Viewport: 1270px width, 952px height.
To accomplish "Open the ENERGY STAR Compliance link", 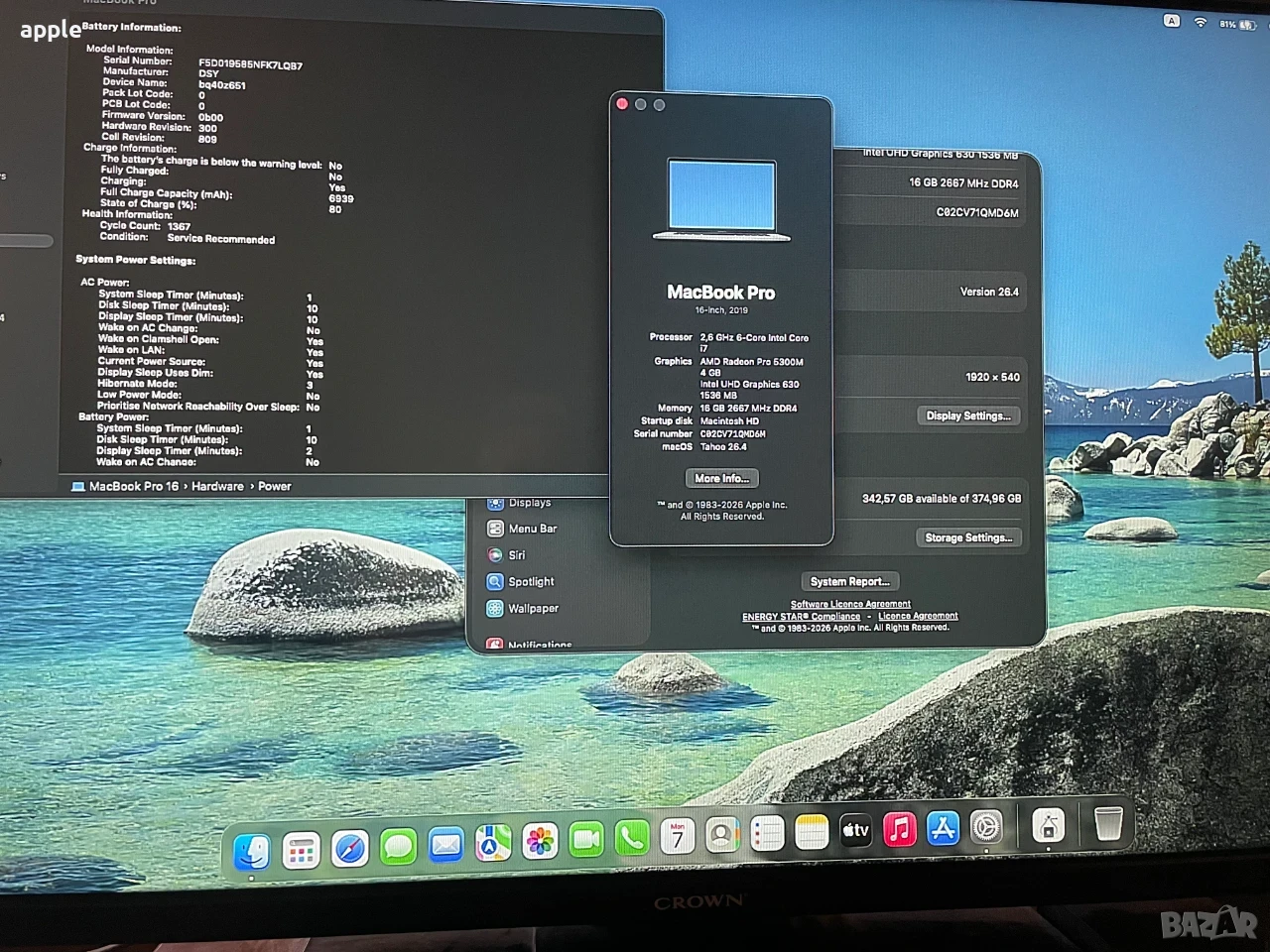I will coord(801,617).
